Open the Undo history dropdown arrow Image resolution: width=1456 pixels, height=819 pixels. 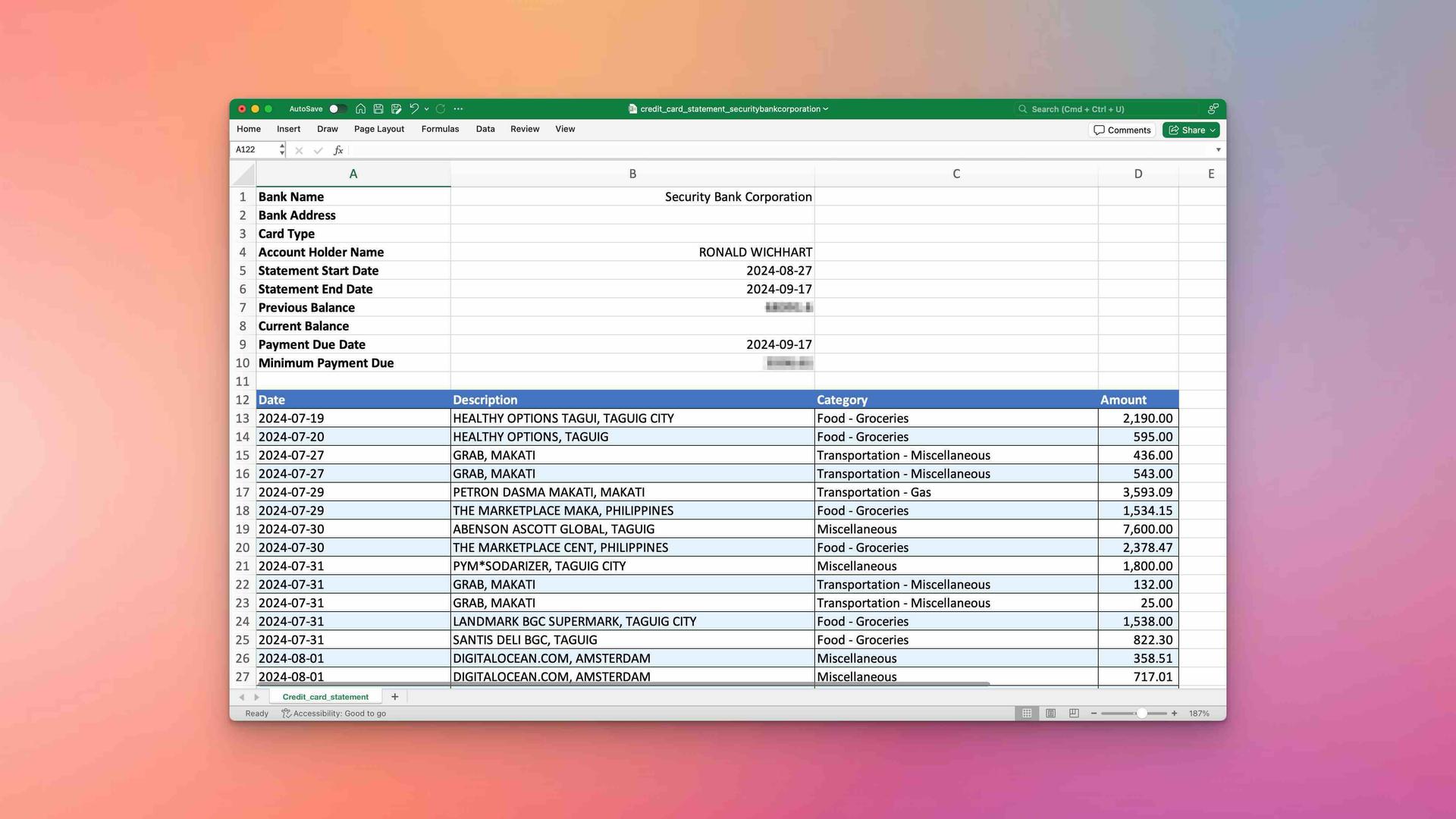click(x=426, y=109)
